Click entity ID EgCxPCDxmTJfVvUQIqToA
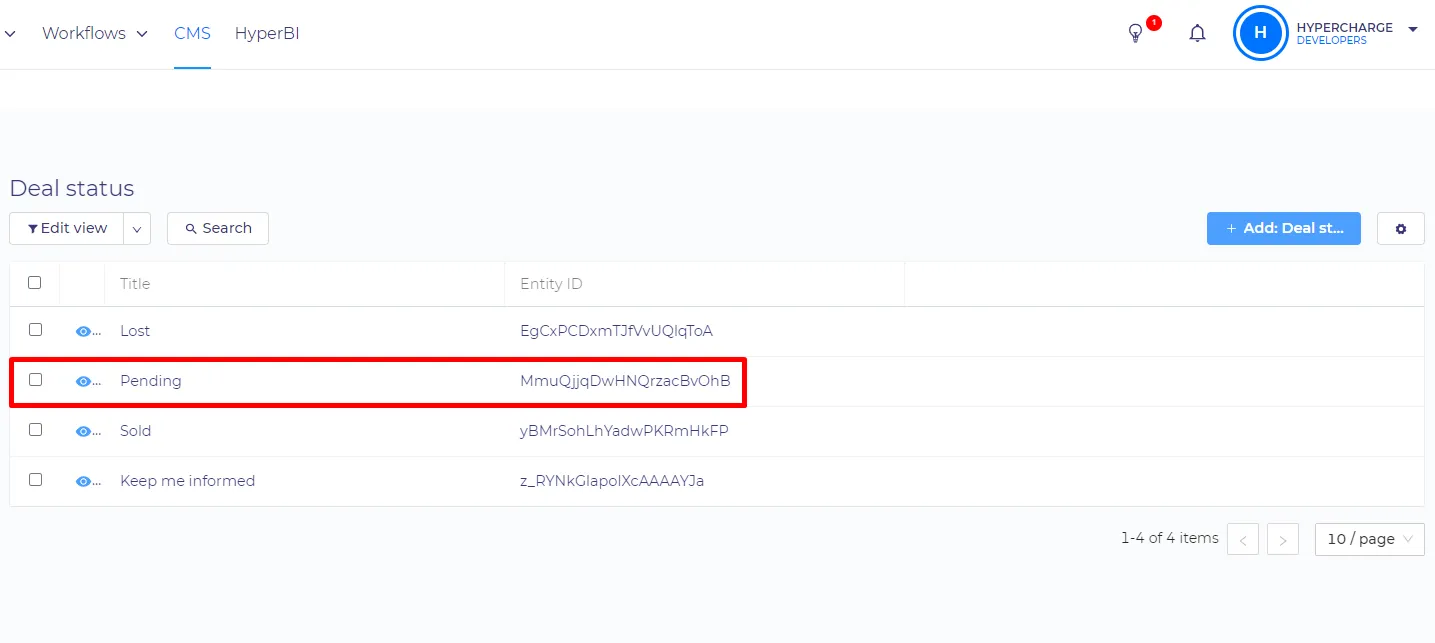Image resolution: width=1435 pixels, height=643 pixels. pos(617,331)
